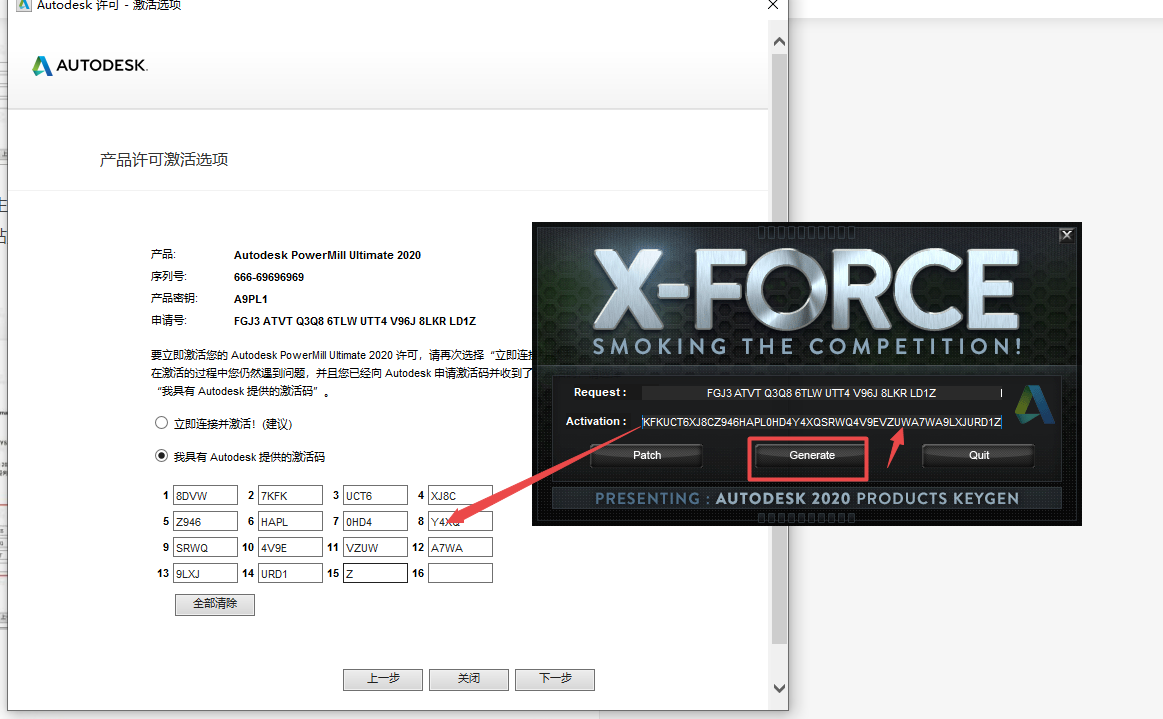Click the Quit button in X-Force window
The height and width of the screenshot is (719, 1163).
click(x=978, y=455)
